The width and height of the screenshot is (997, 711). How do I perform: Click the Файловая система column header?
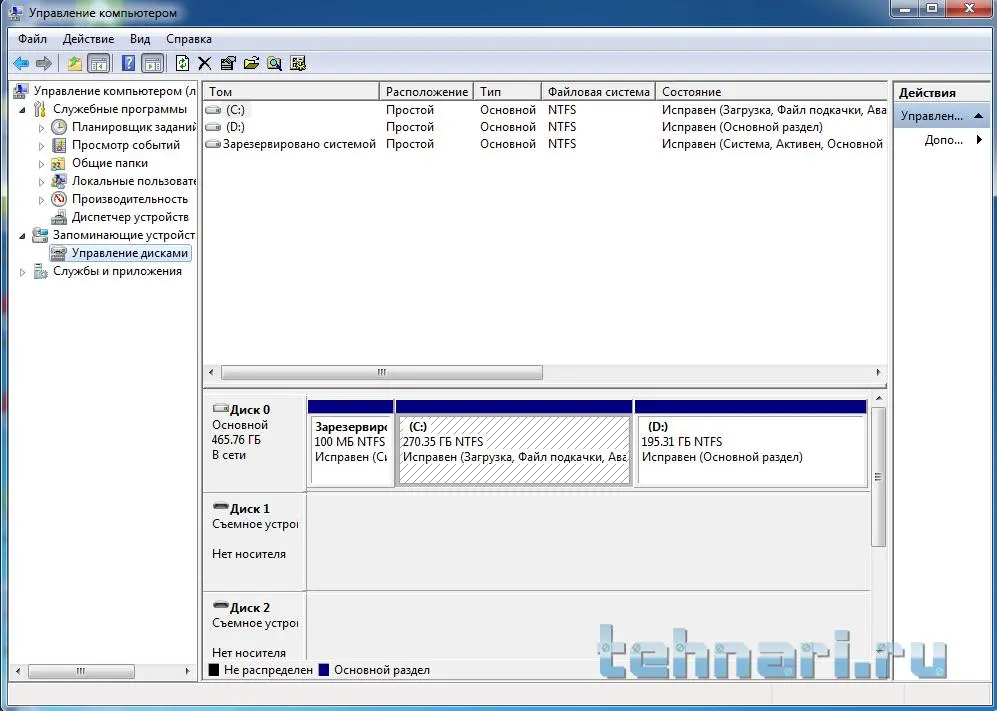[598, 92]
